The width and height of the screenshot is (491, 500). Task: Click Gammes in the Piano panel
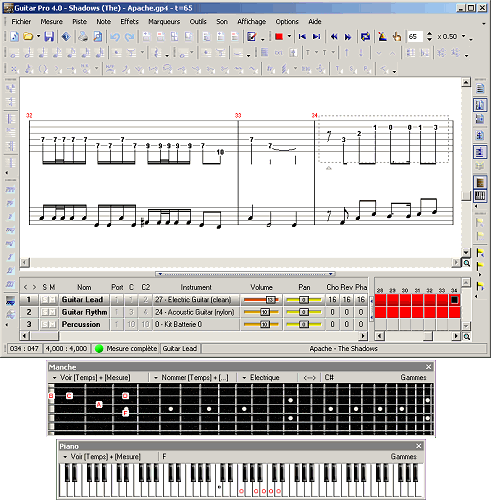404,457
